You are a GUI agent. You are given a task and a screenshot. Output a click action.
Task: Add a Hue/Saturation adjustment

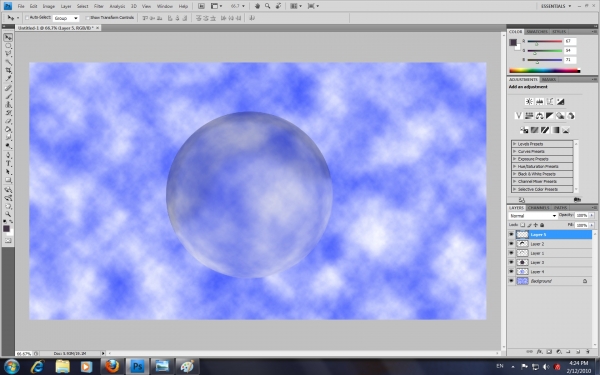[x=529, y=116]
